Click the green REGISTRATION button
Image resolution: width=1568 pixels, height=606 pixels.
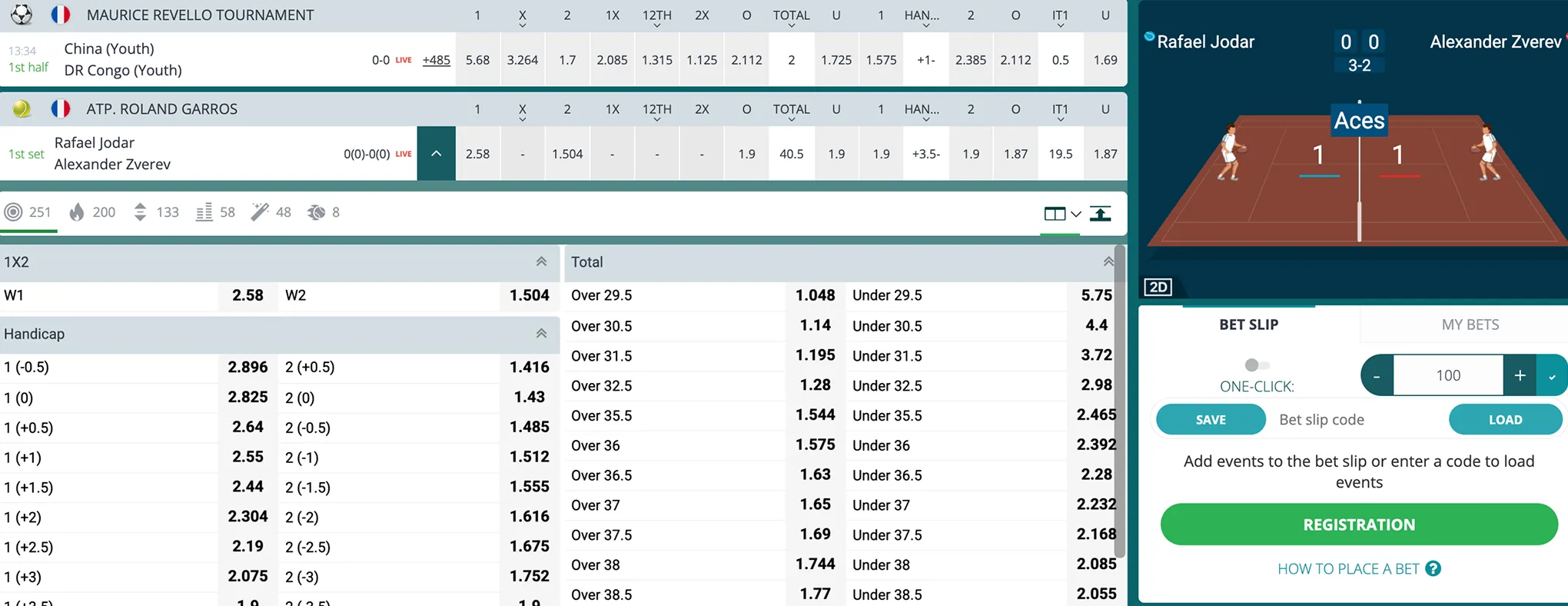click(x=1359, y=524)
